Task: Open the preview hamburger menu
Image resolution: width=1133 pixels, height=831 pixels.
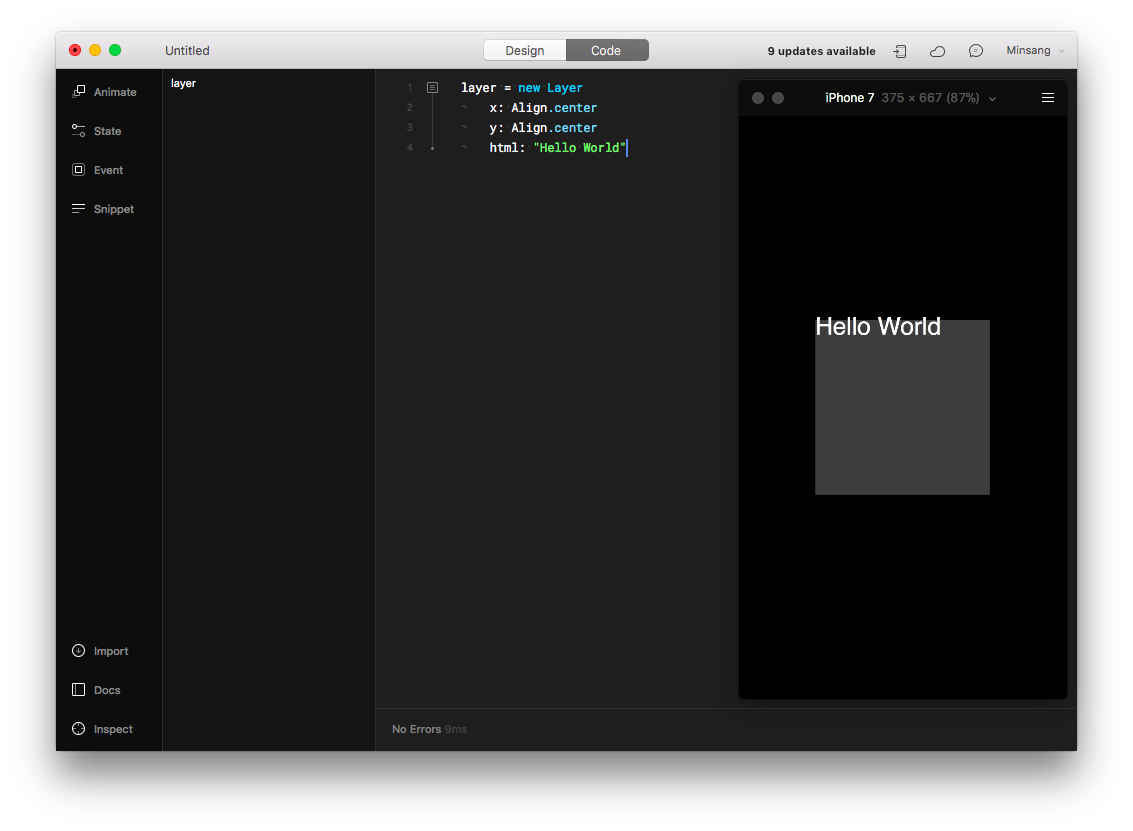Action: [x=1048, y=98]
